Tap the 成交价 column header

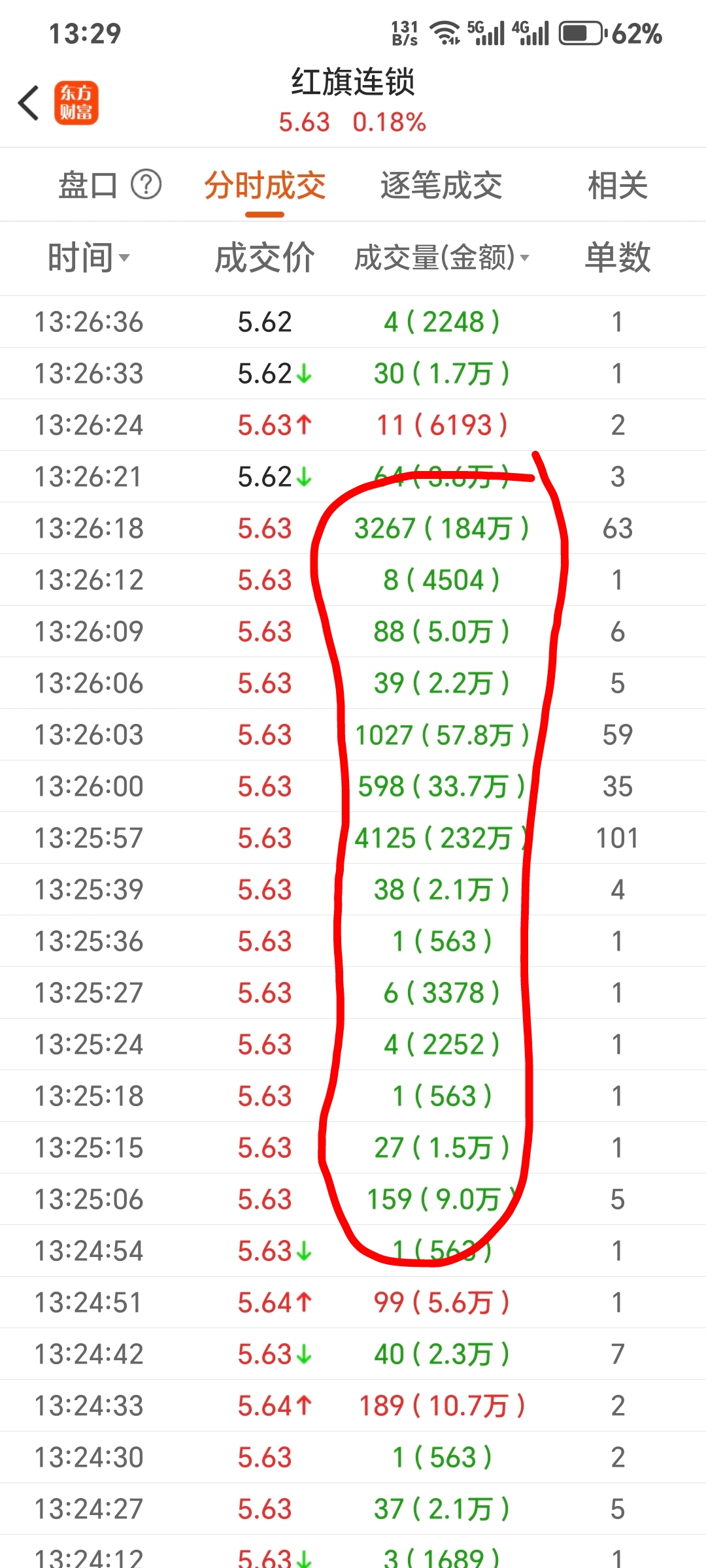point(265,257)
